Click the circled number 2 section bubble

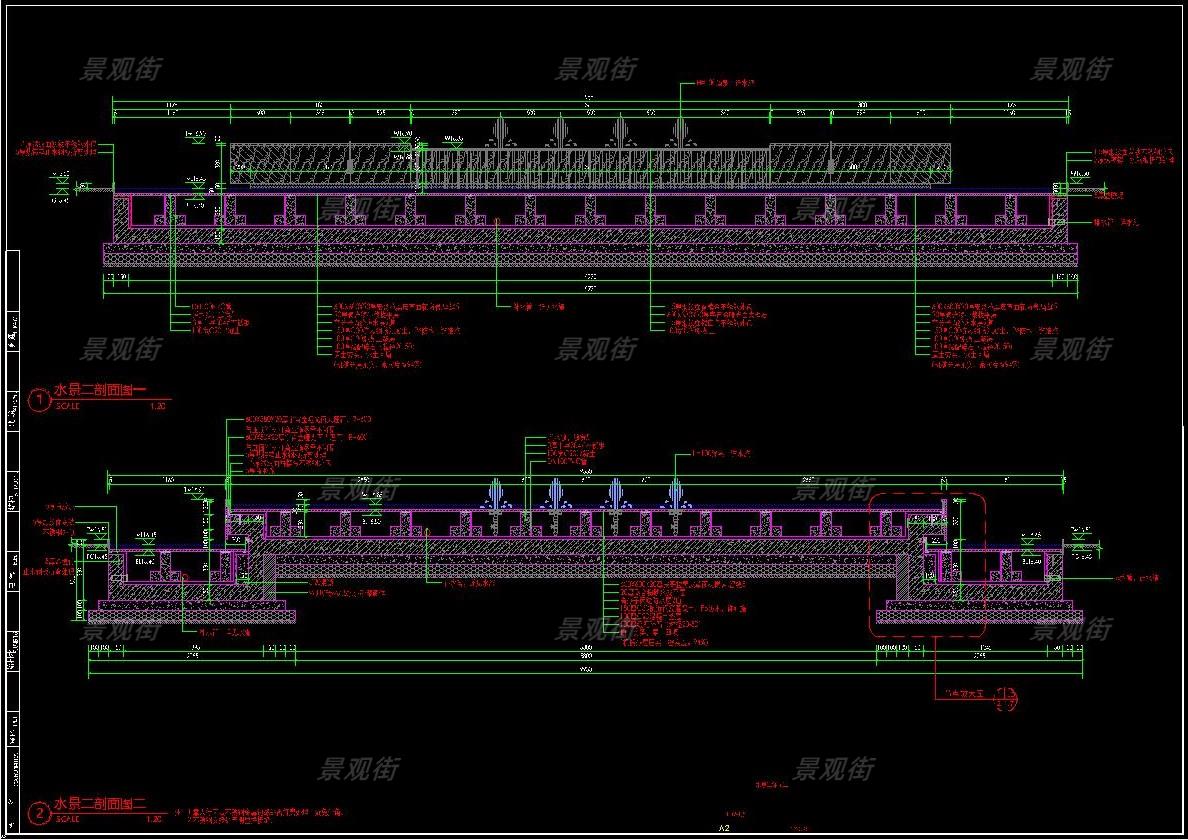(x=38, y=813)
